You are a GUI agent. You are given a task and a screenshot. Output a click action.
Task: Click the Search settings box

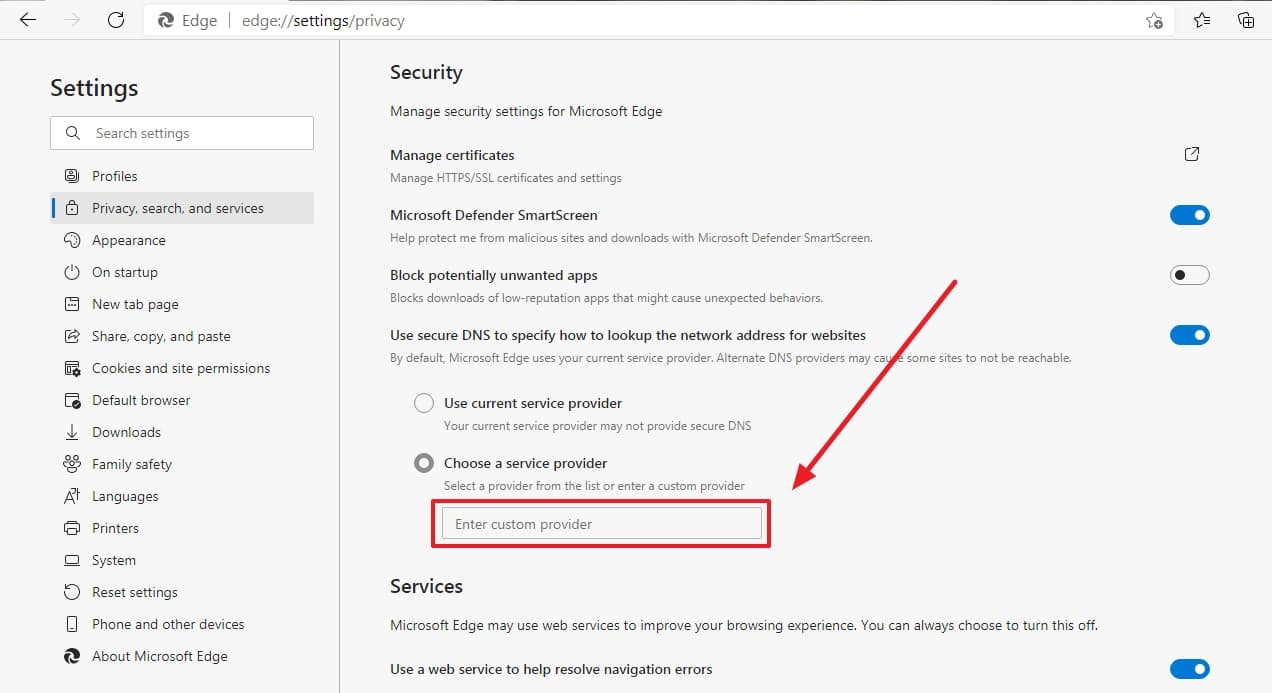[182, 132]
